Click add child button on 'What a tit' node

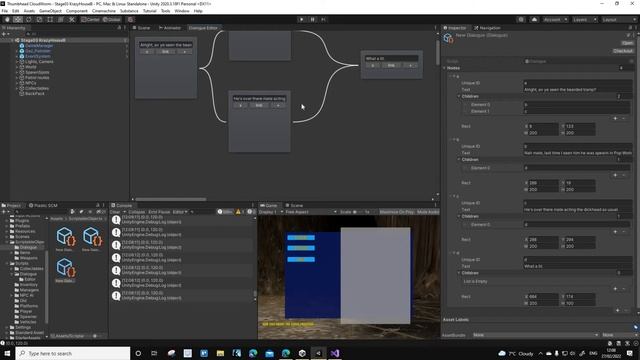(410, 65)
